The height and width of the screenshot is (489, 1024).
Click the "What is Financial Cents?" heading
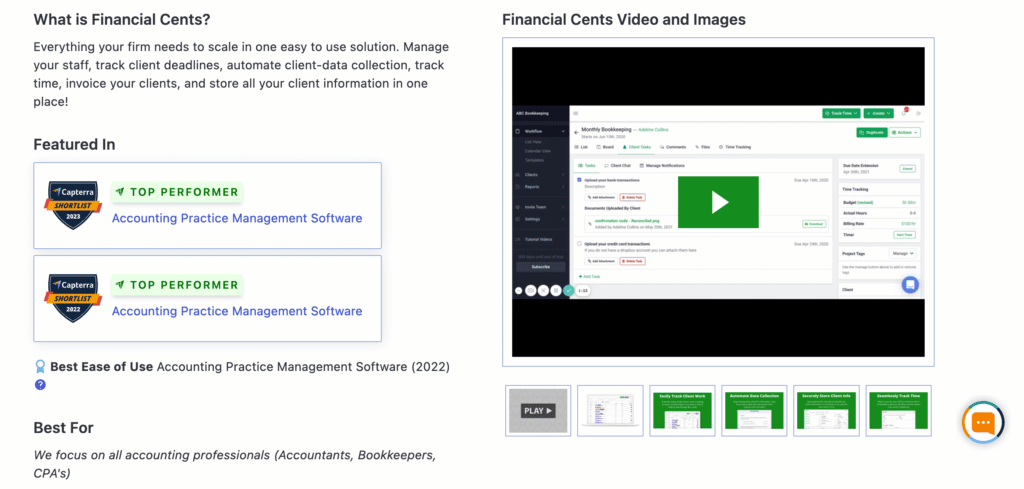pyautogui.click(x=122, y=20)
